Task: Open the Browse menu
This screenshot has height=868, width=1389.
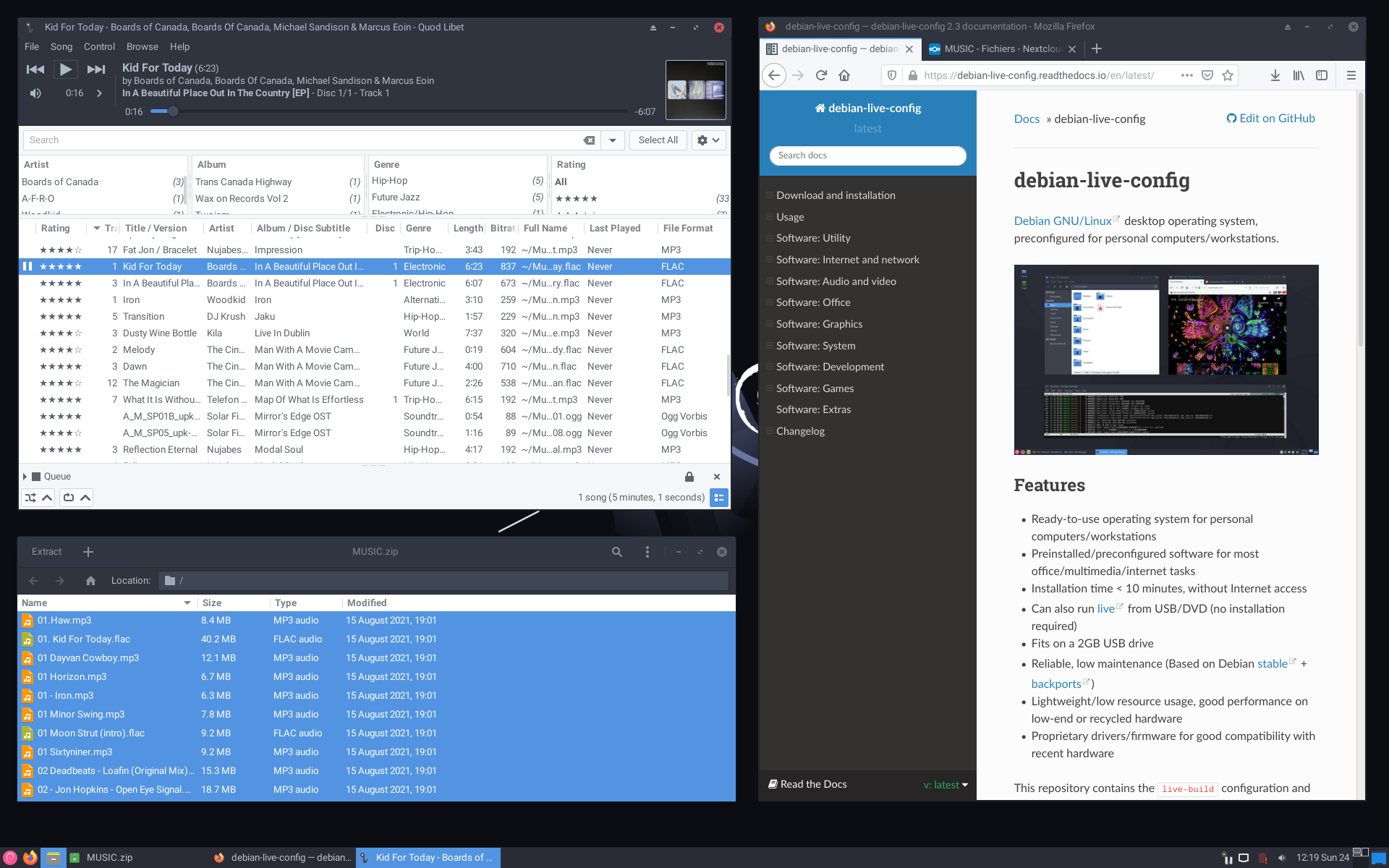Action: tap(142, 46)
